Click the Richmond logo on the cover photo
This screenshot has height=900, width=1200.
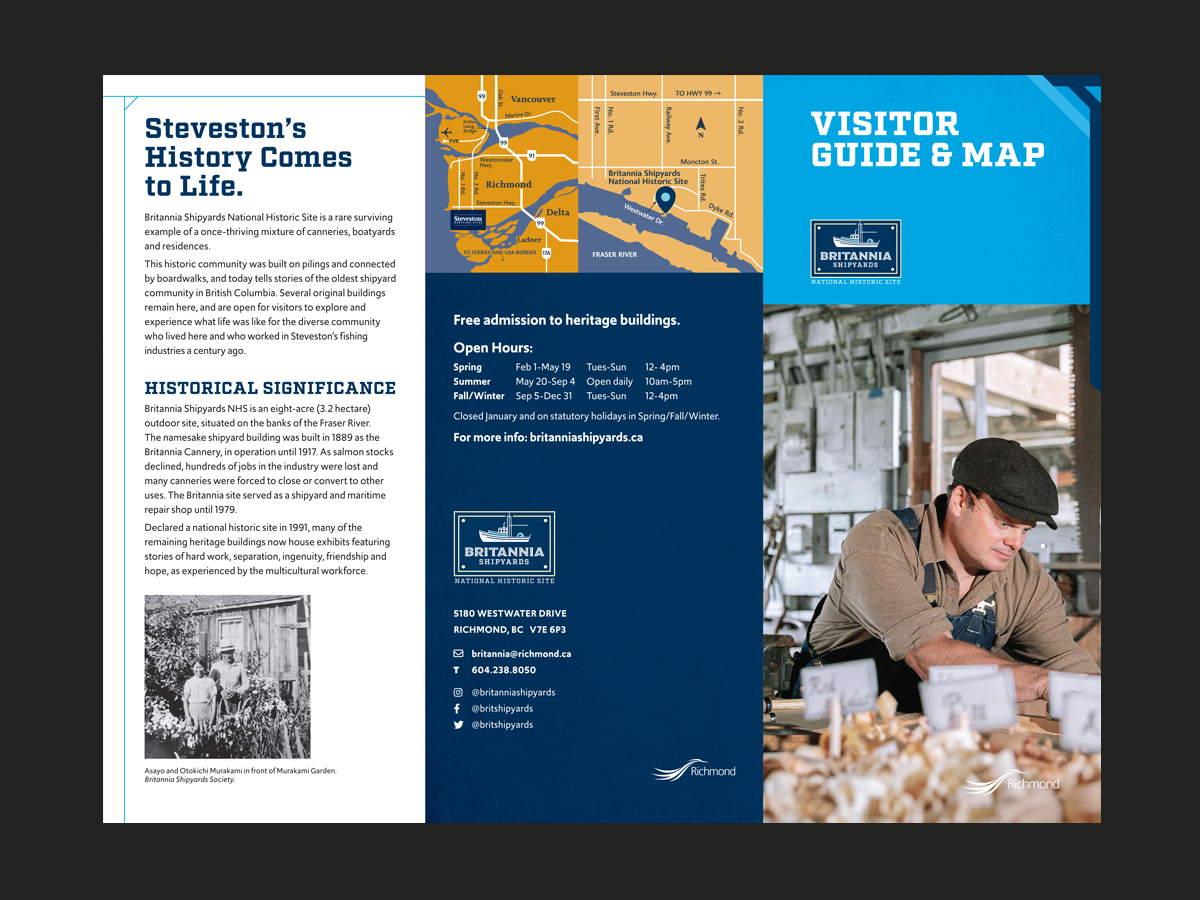[x=1011, y=782]
